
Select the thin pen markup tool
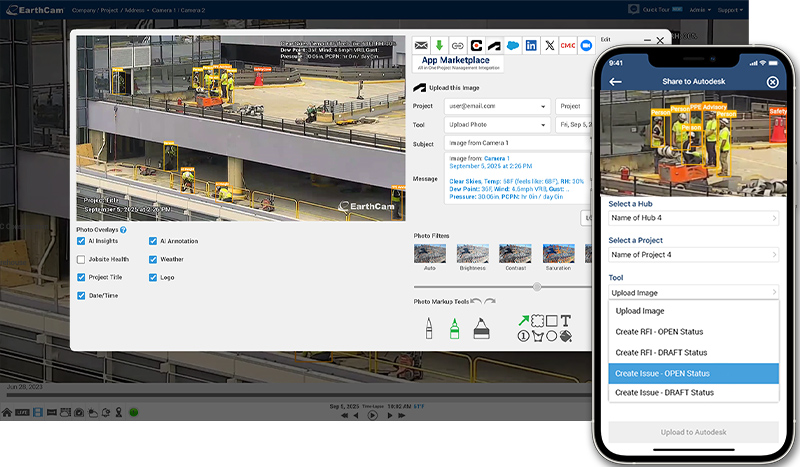click(x=429, y=328)
